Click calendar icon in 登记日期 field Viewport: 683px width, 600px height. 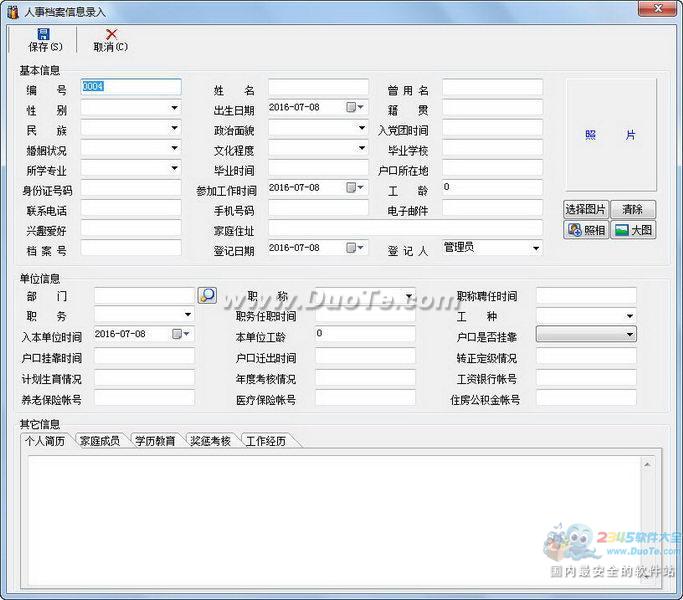(352, 248)
